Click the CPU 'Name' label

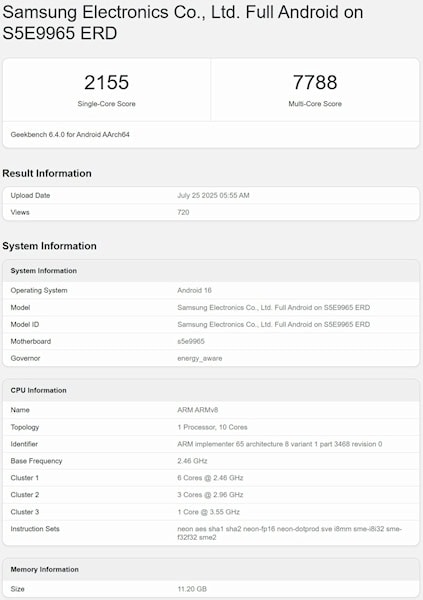[x=20, y=410]
